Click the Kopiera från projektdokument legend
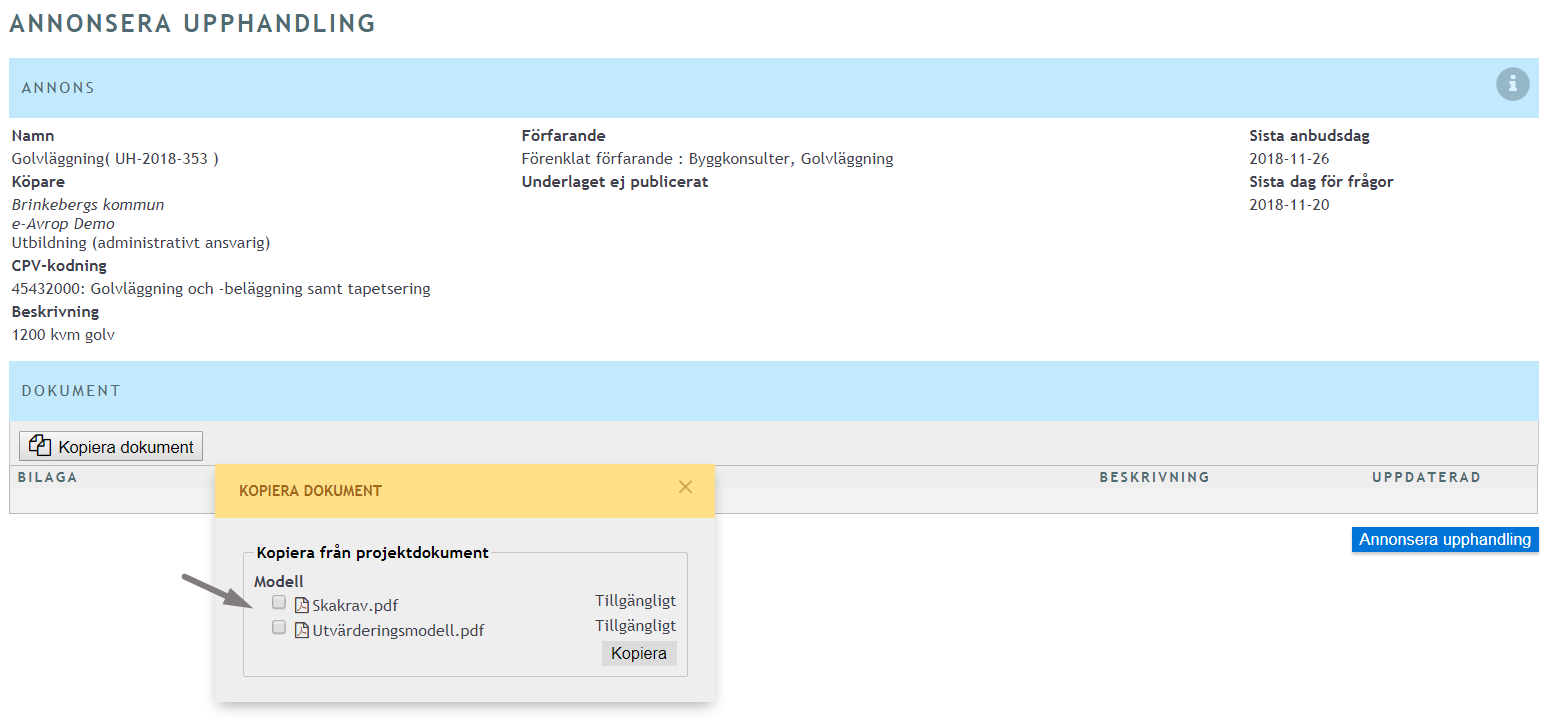1551x725 pixels. click(372, 552)
